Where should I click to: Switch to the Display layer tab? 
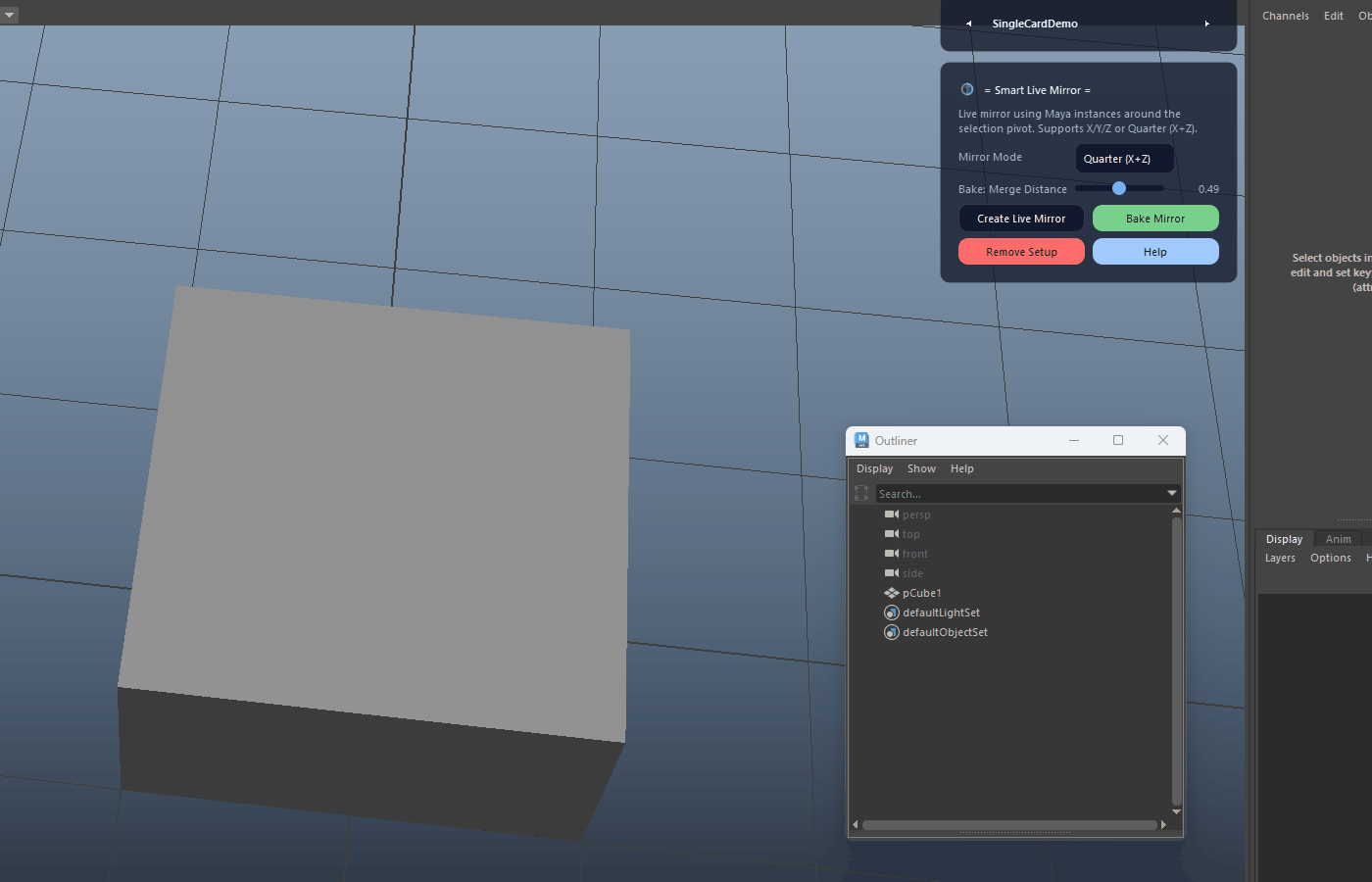(x=1284, y=539)
